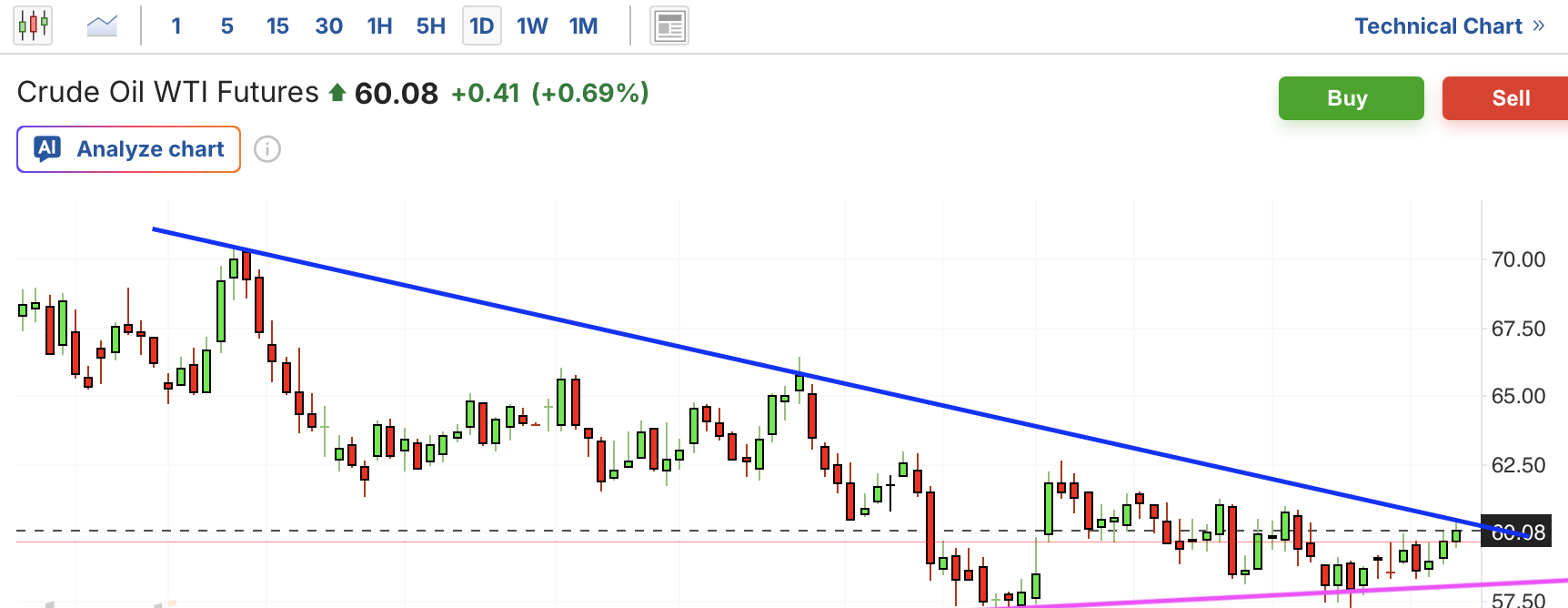Screen dimensions: 1568x608
Task: Select the 1M timeframe
Action: click(x=584, y=25)
